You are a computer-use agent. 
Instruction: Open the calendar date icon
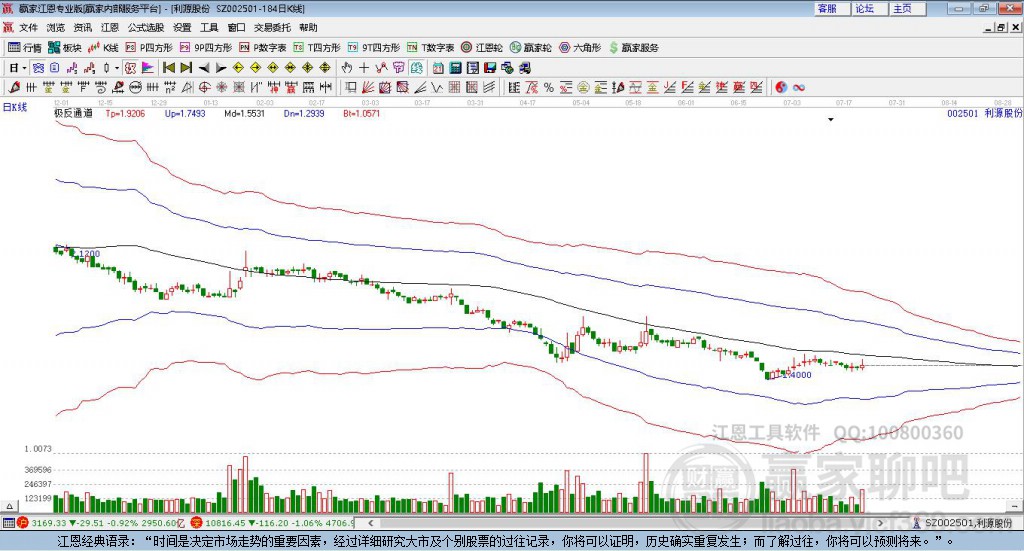point(438,68)
